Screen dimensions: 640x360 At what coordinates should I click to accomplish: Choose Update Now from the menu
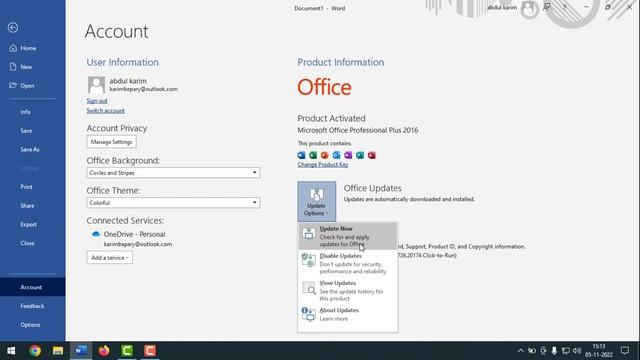coord(348,236)
